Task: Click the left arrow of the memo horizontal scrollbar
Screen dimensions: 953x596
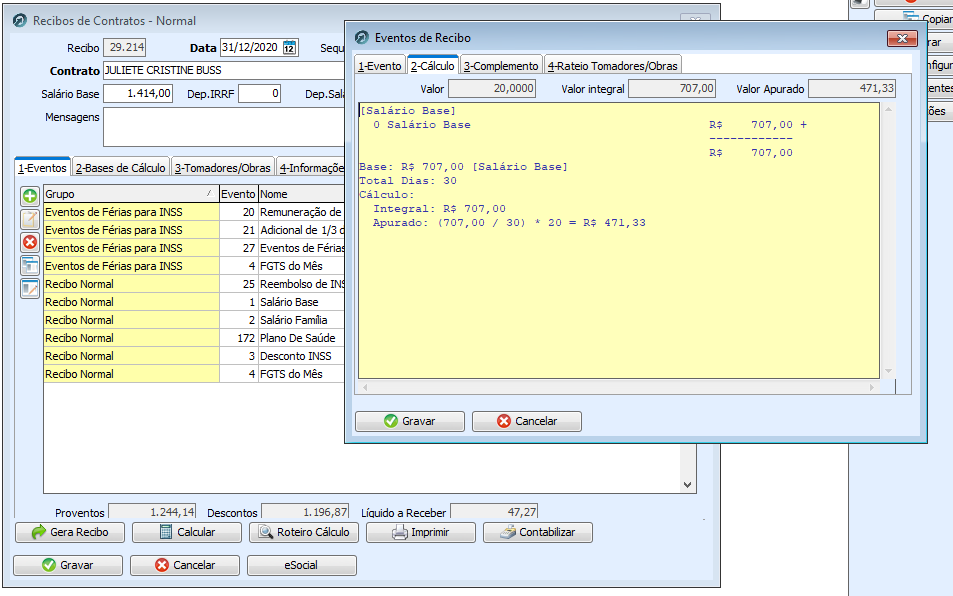Action: coord(365,387)
